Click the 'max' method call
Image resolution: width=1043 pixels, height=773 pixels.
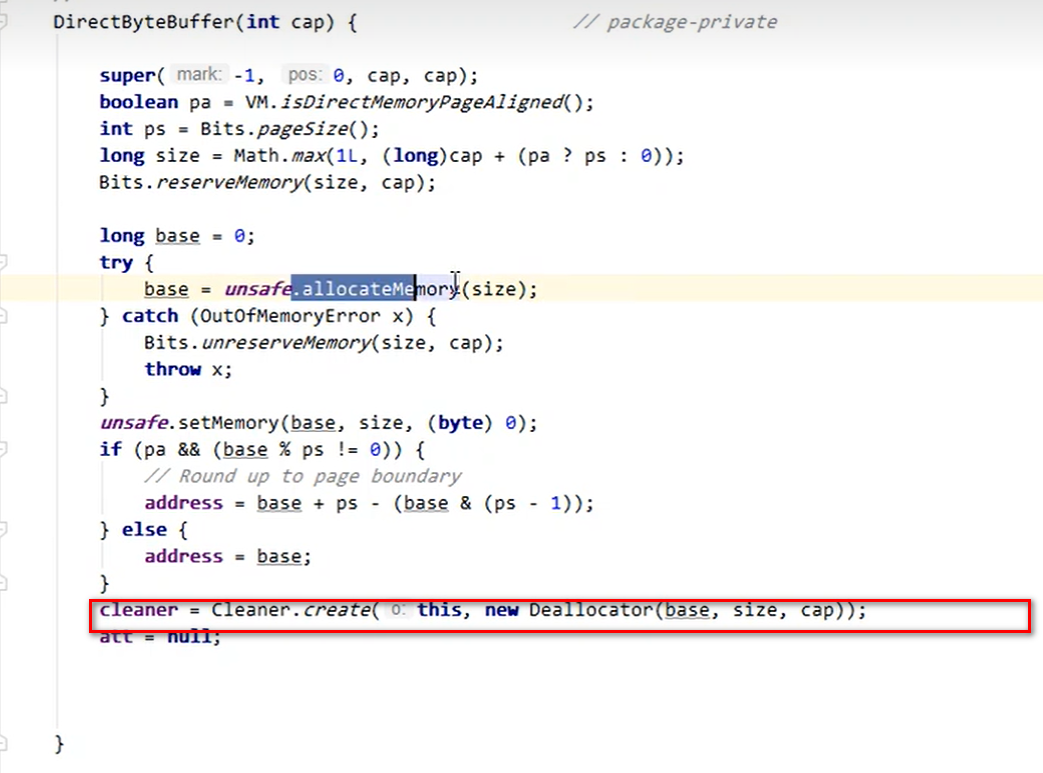coord(307,156)
